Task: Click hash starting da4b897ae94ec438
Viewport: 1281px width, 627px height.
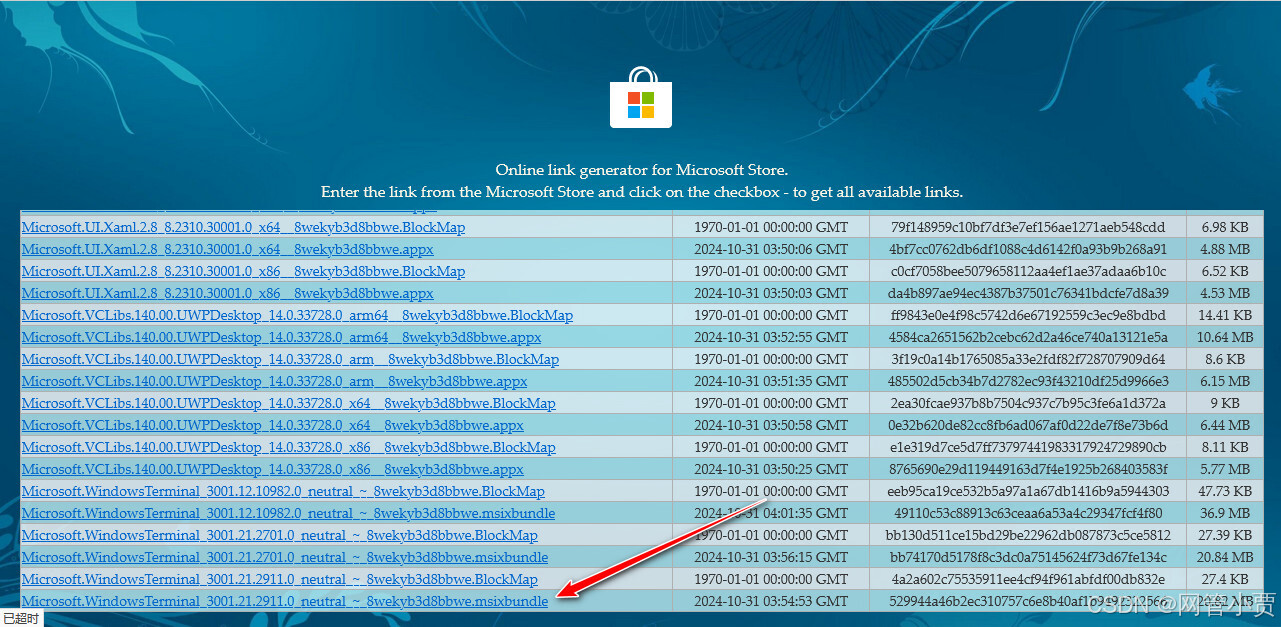Action: 1028,293
